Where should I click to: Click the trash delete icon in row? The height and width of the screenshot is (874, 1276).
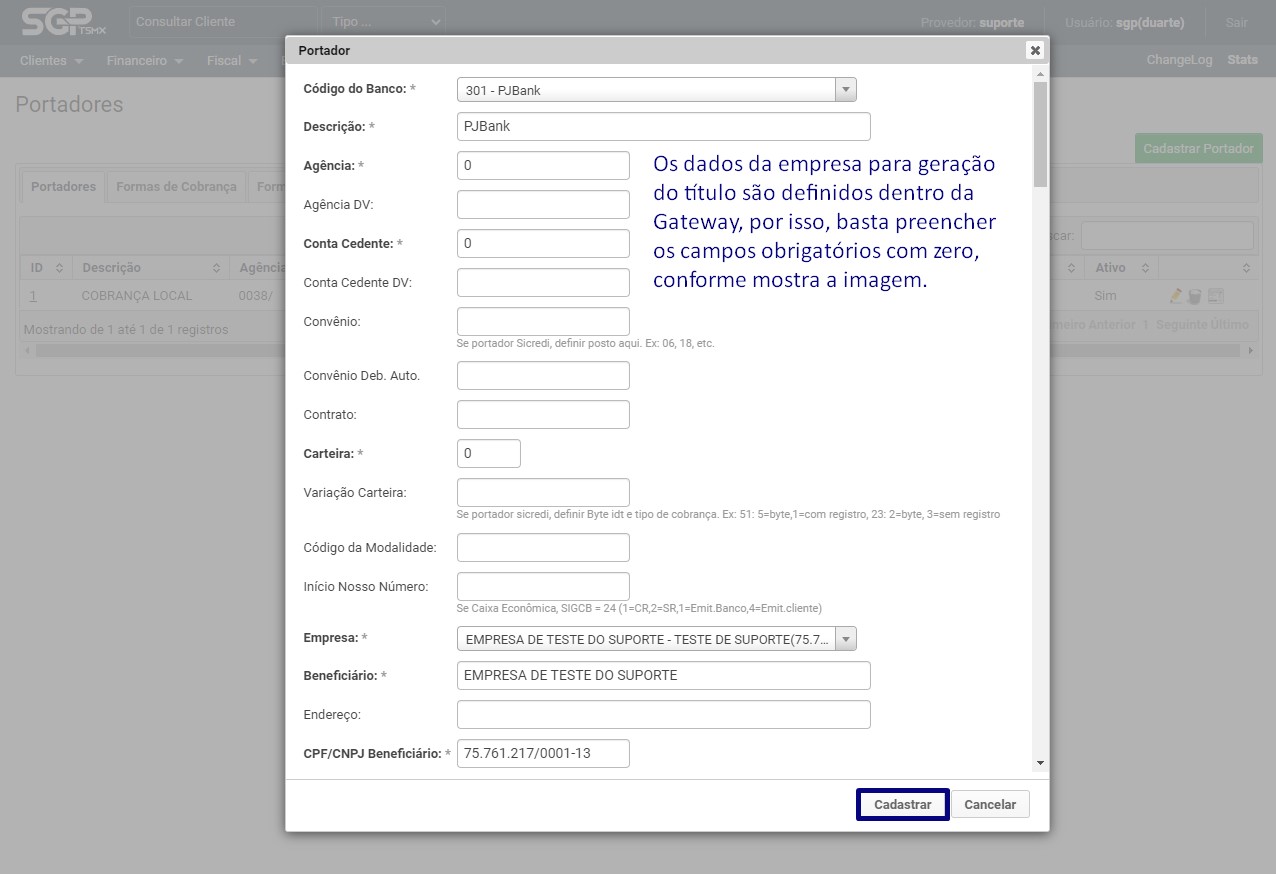pyautogui.click(x=1194, y=296)
